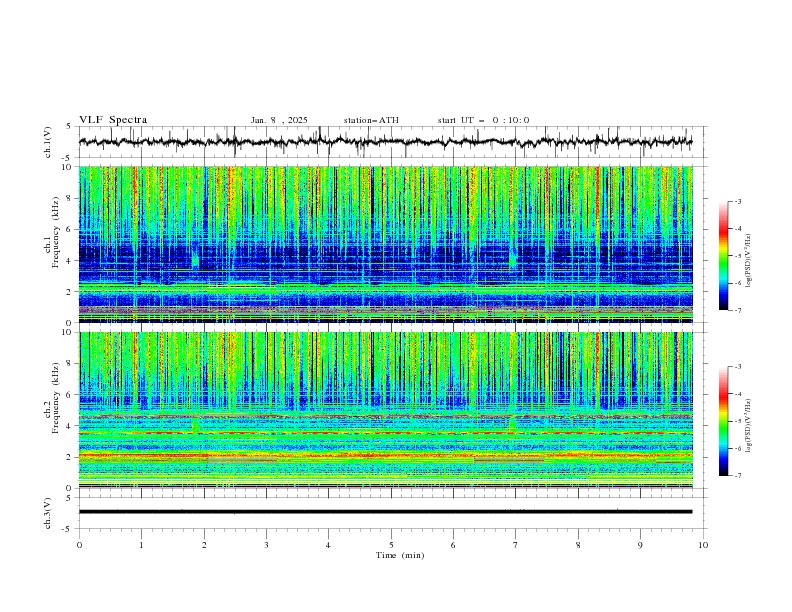This screenshot has width=792, height=612.
Task: Click the upper PSD color scale bar
Action: click(723, 255)
